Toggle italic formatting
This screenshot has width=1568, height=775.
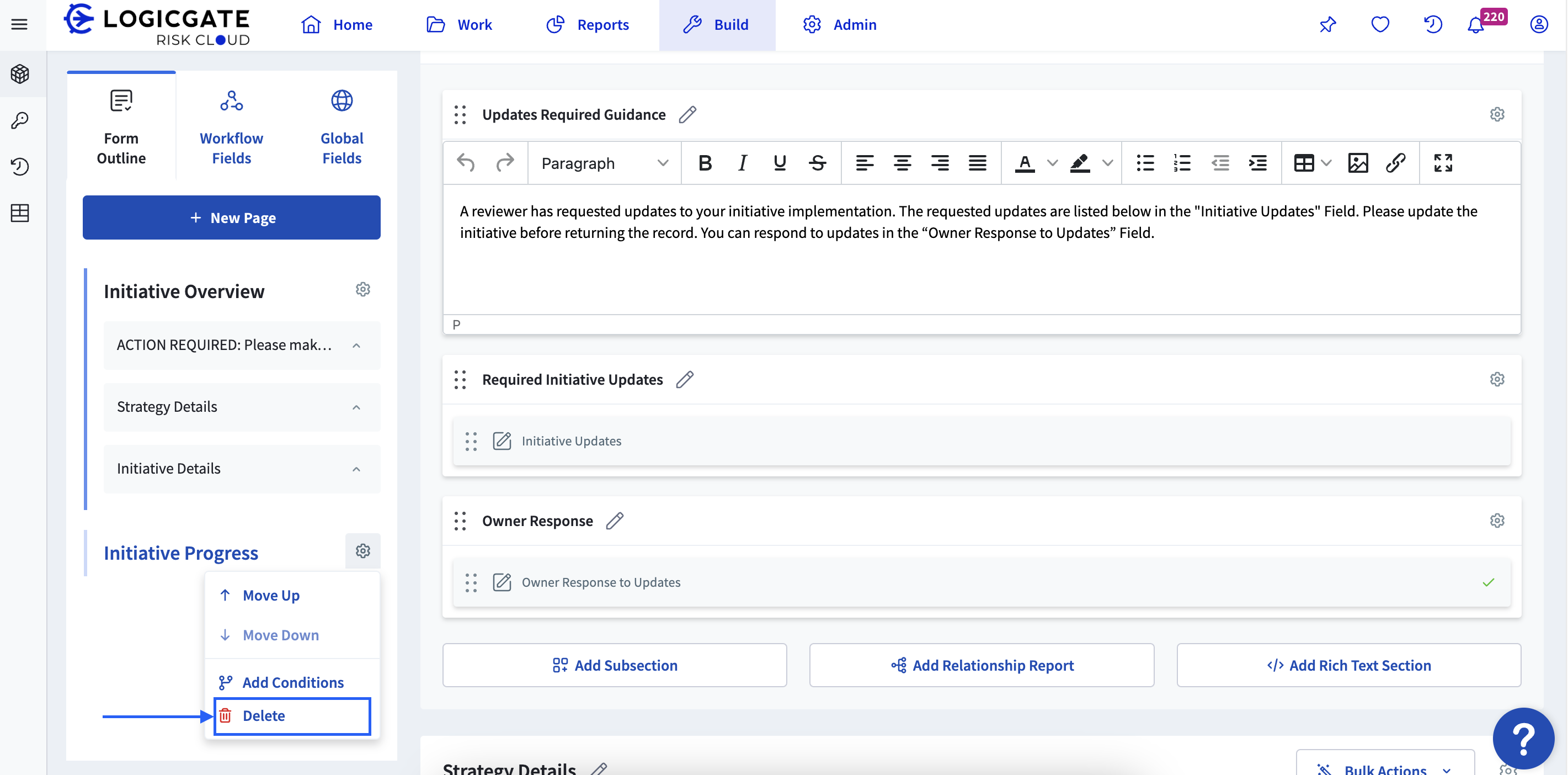click(x=742, y=162)
